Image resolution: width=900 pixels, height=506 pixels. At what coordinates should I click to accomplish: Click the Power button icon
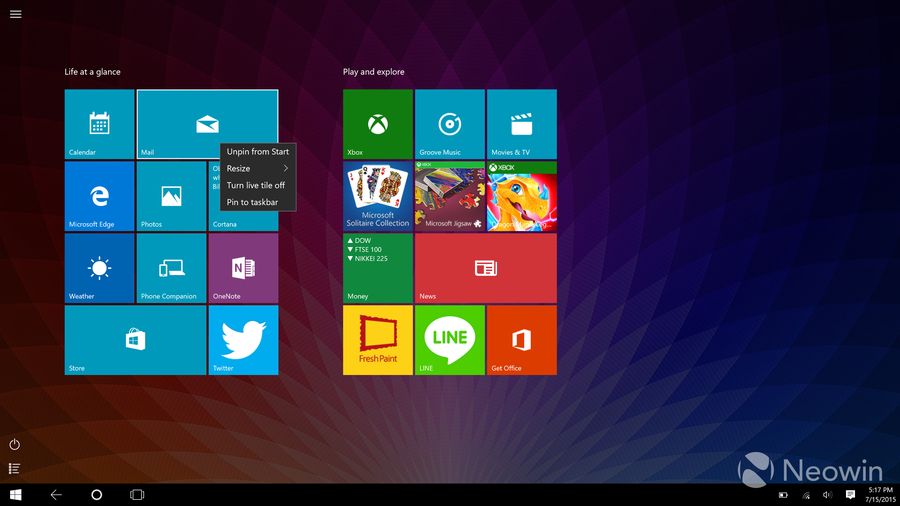(x=15, y=444)
